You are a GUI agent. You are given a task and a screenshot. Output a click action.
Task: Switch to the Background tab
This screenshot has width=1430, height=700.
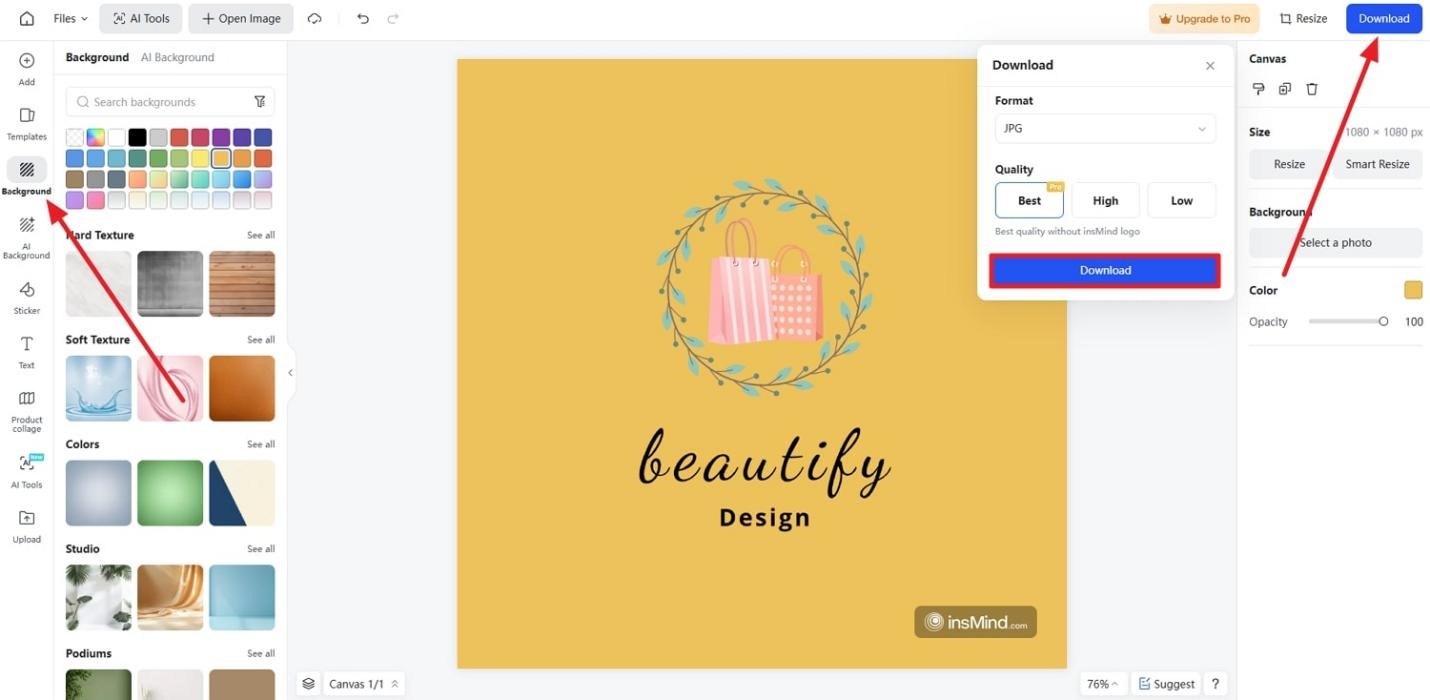(97, 57)
